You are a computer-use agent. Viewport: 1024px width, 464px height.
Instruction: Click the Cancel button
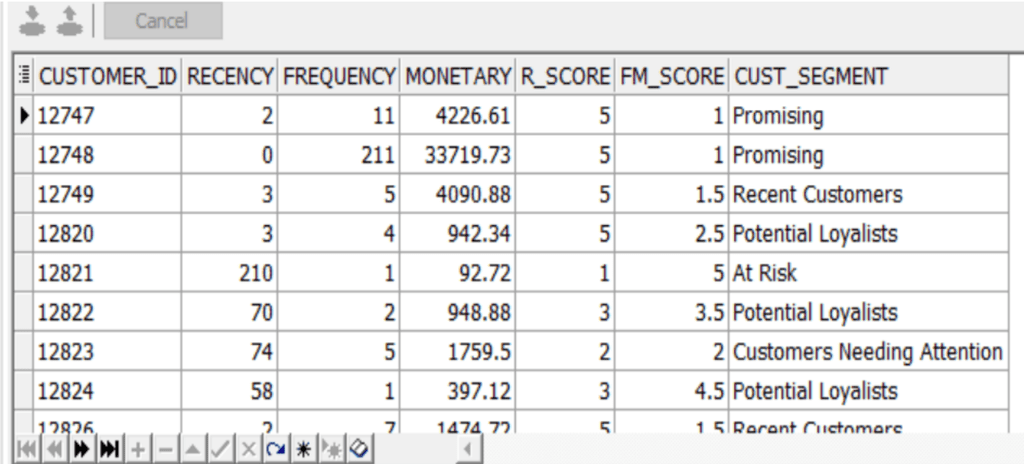pos(163,21)
